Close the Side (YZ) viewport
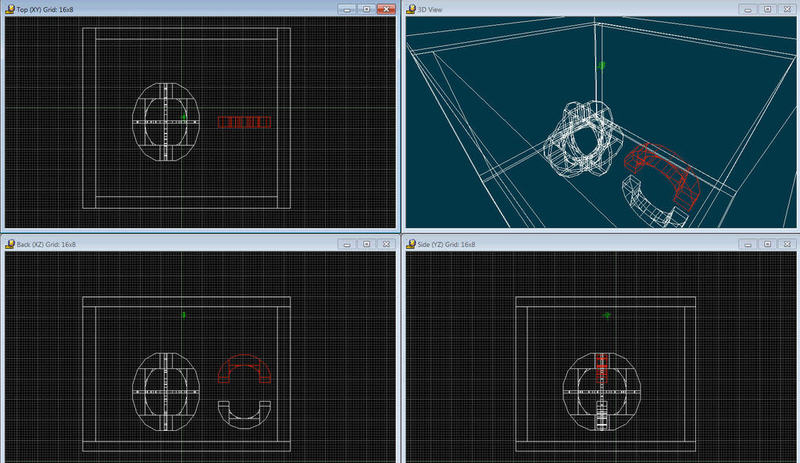This screenshot has width=800, height=463. point(787,243)
